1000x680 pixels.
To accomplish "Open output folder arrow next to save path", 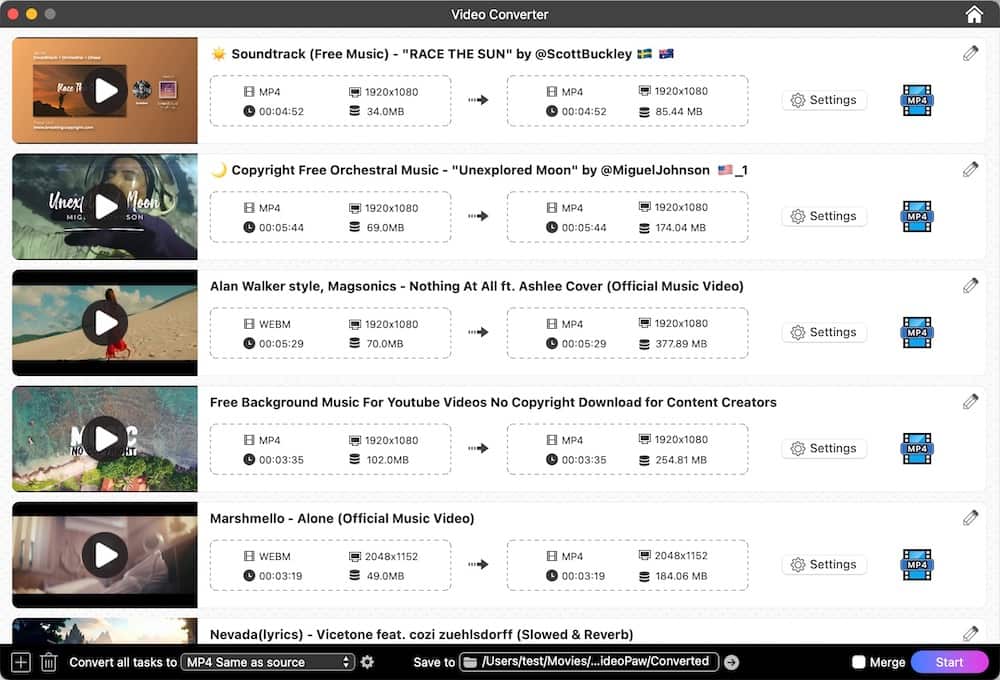I will click(x=731, y=662).
